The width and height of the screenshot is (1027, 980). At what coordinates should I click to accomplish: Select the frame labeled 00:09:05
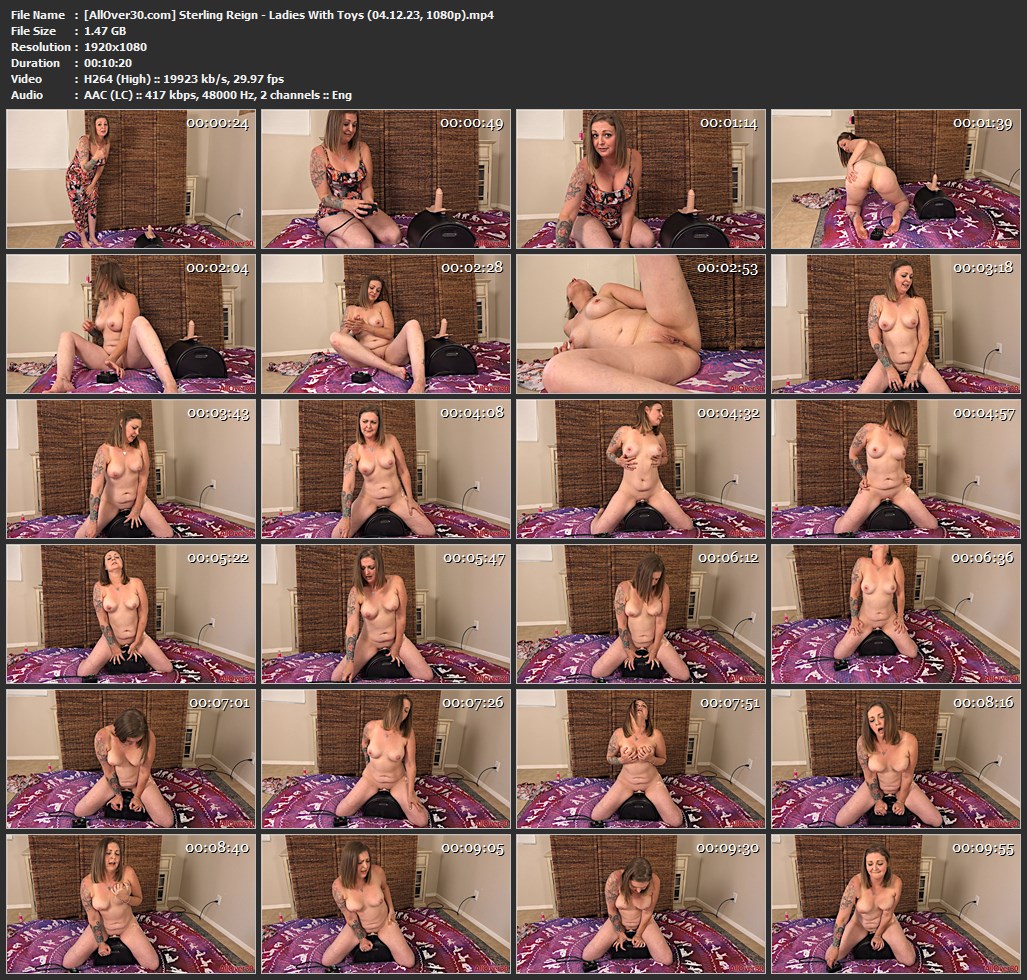click(x=386, y=904)
